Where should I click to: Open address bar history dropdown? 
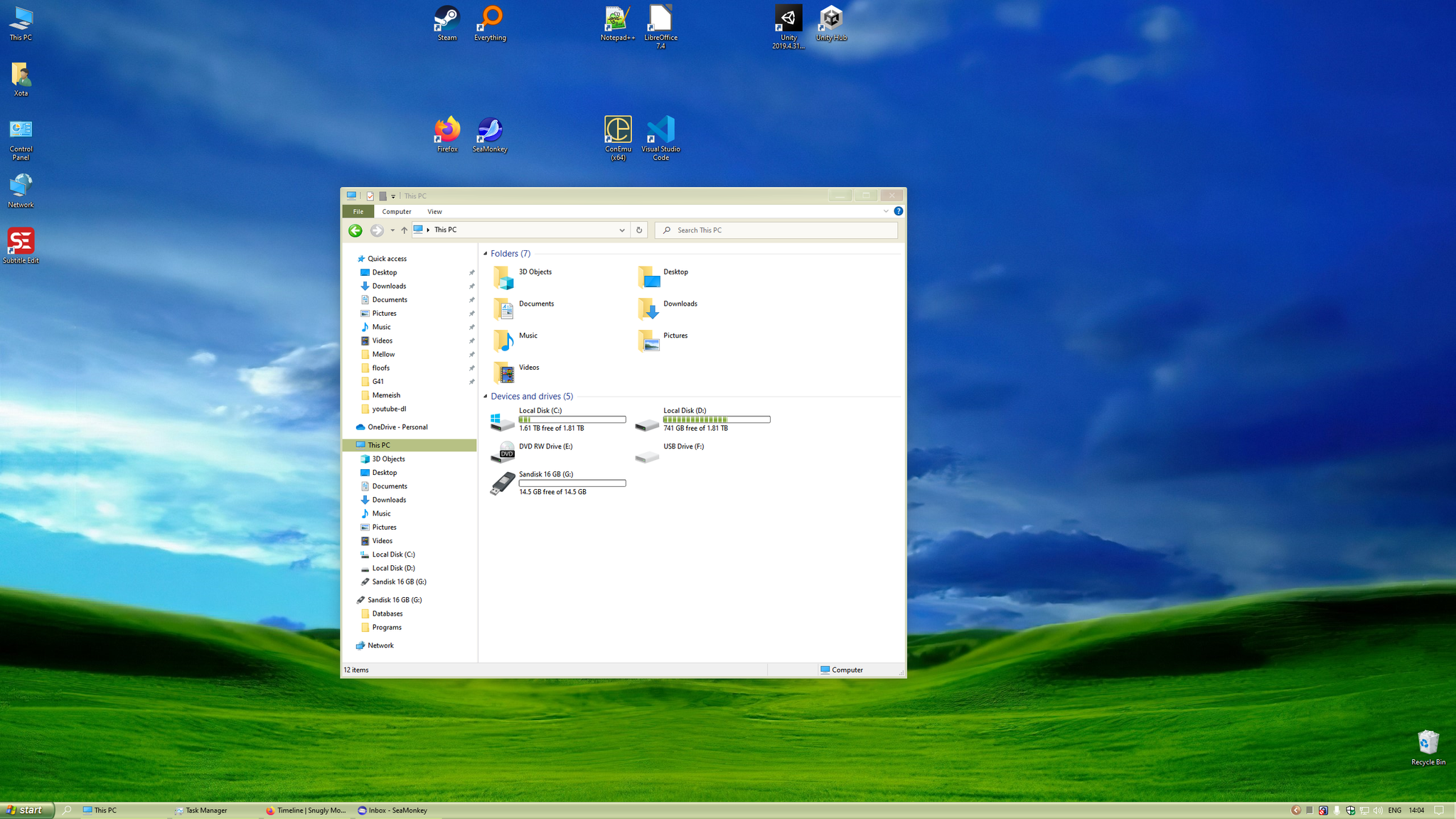pos(621,230)
